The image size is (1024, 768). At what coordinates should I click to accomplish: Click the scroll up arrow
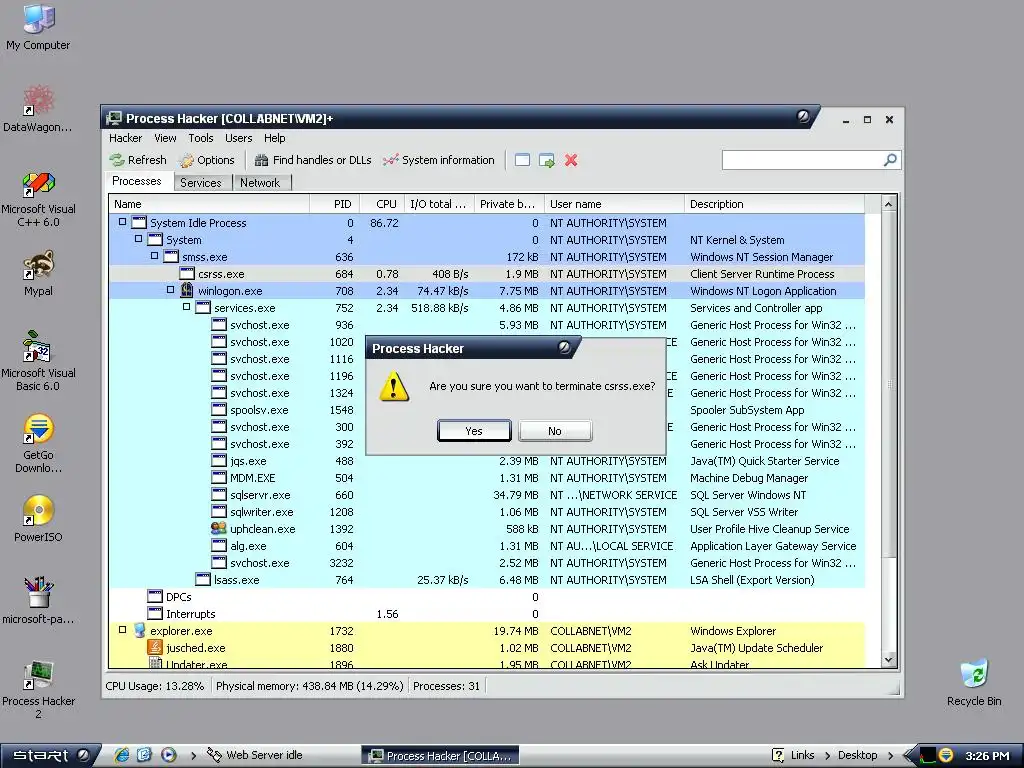[x=888, y=204]
